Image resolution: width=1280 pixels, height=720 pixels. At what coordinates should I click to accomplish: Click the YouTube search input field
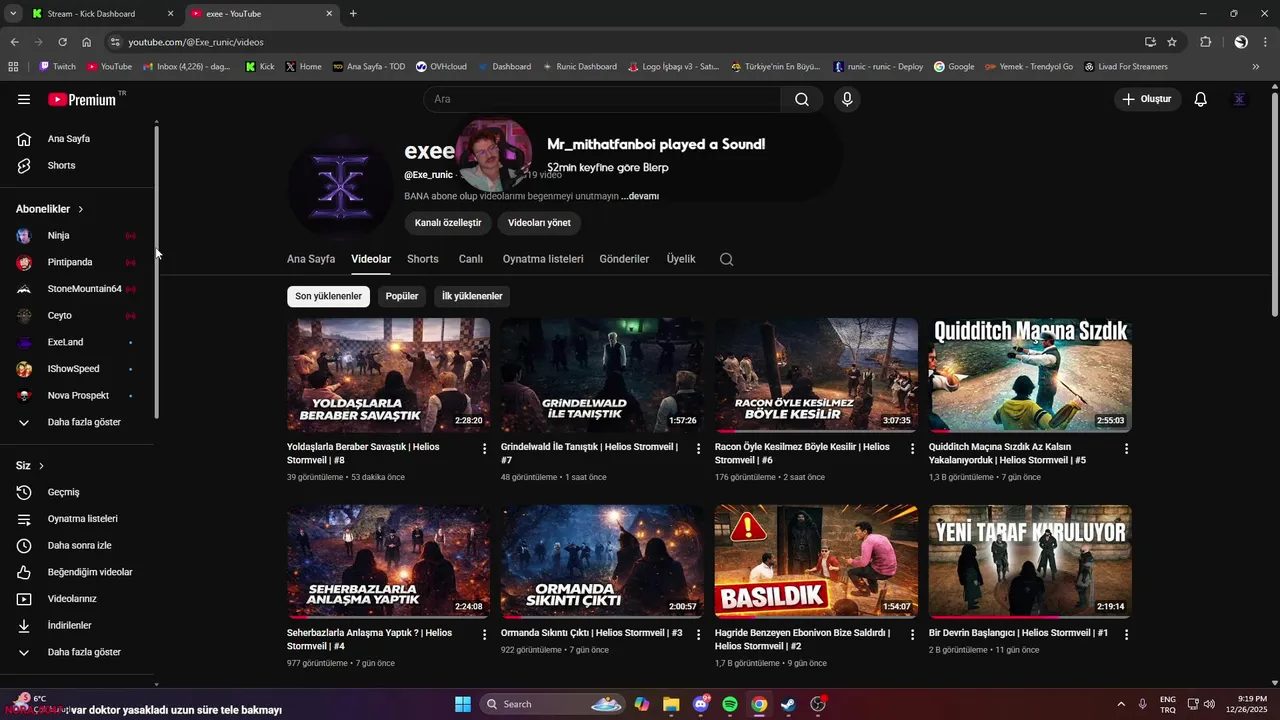(602, 99)
